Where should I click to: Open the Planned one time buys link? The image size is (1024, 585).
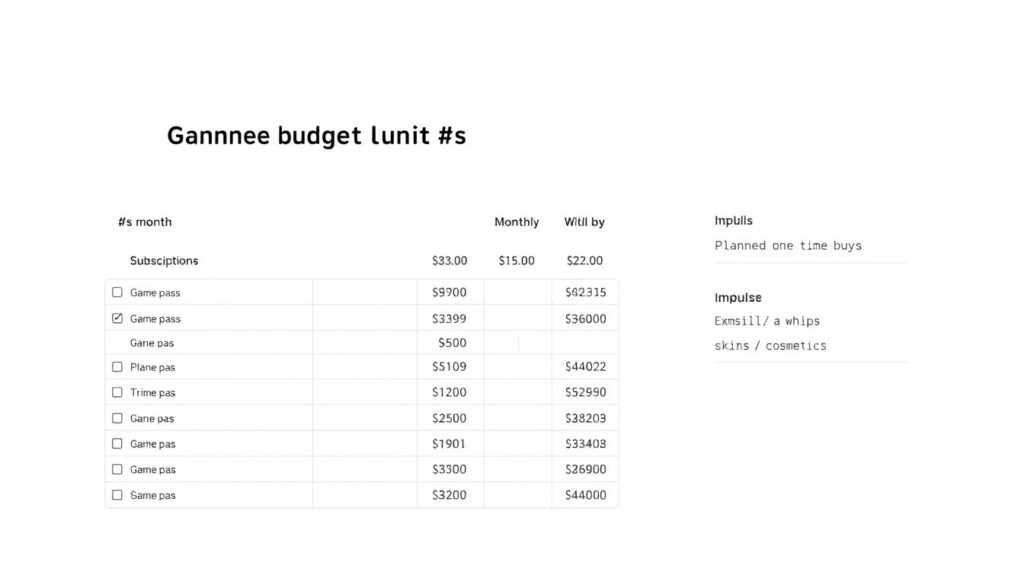tap(786, 245)
